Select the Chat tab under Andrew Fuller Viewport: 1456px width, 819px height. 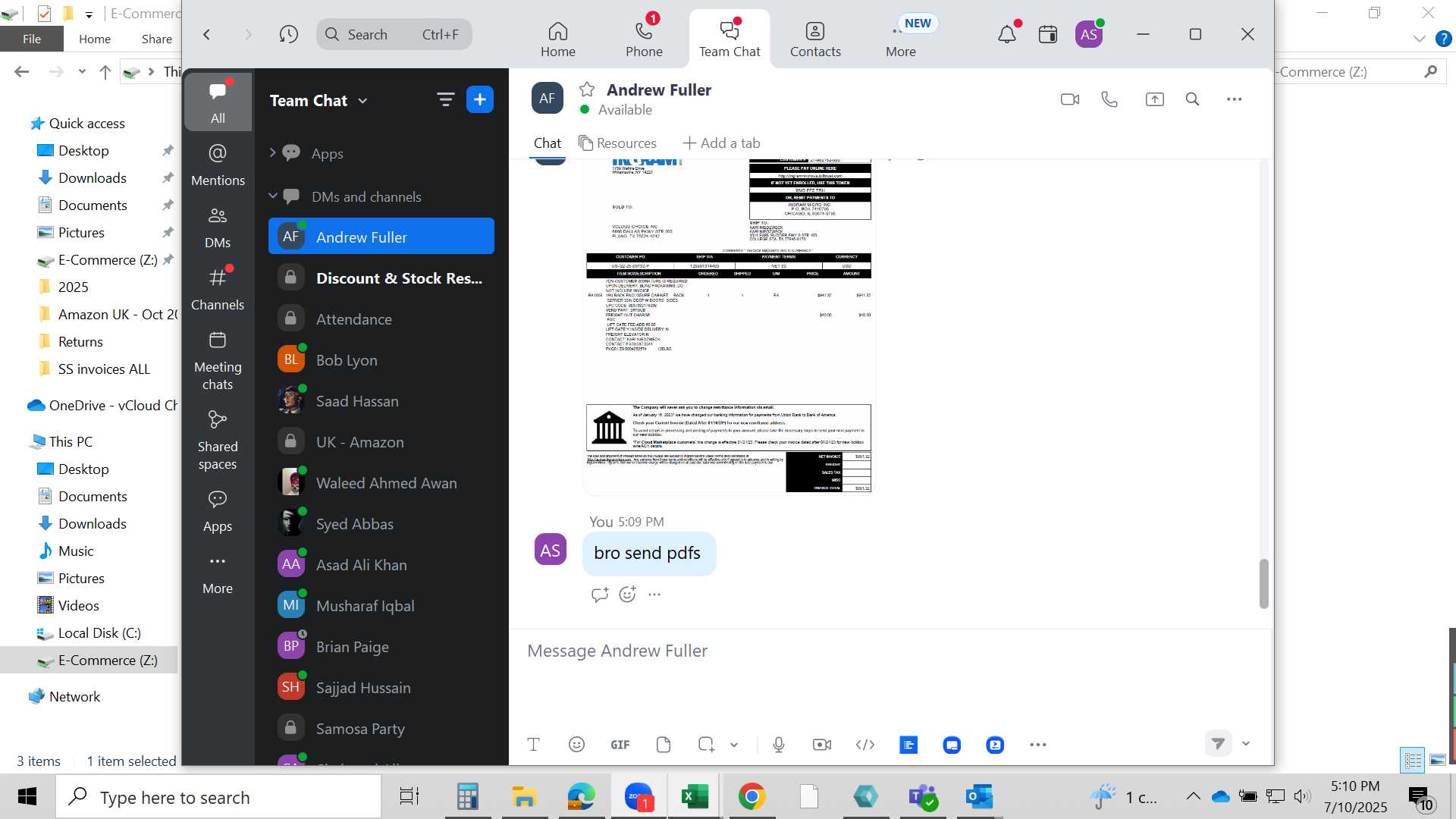pos(547,143)
